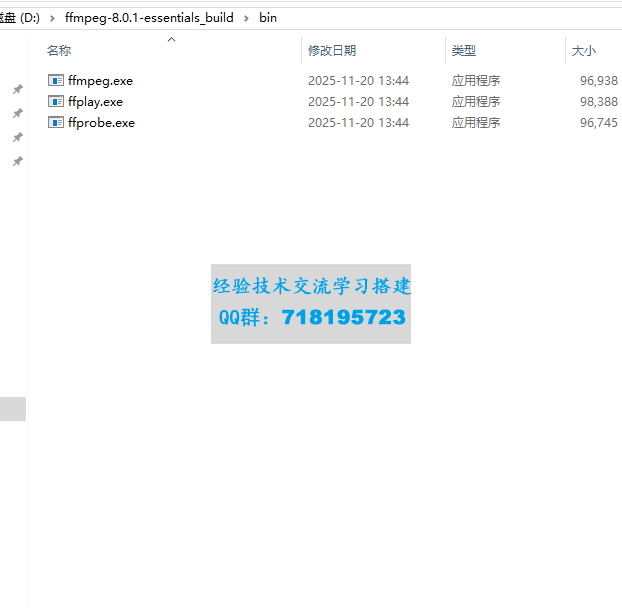Click the ffprobe.exe modified date cell

point(358,123)
